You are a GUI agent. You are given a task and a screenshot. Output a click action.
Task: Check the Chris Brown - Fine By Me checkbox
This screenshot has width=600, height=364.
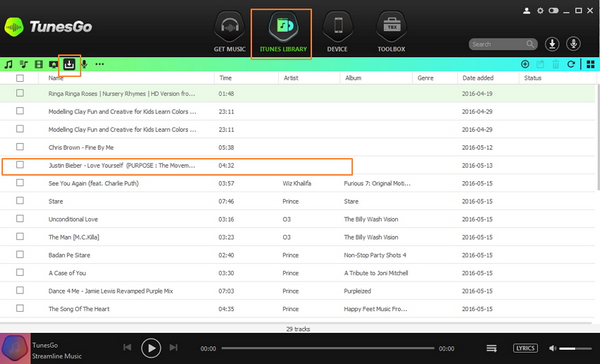coord(20,147)
